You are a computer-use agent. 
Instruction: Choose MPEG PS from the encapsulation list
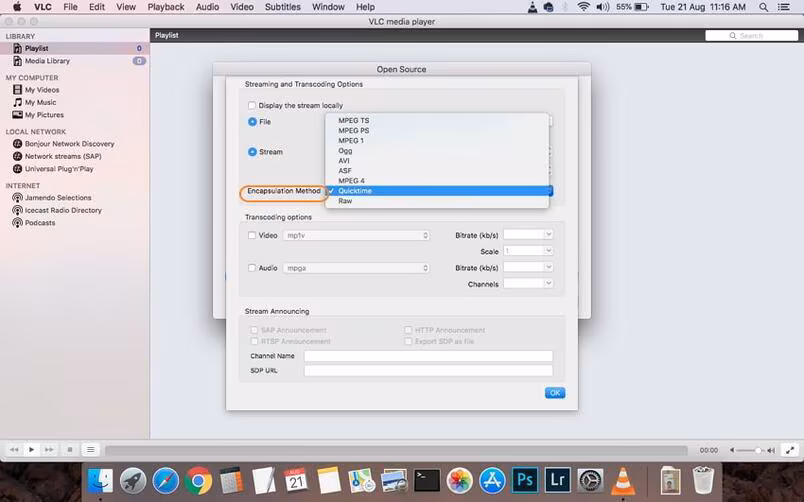pos(437,131)
